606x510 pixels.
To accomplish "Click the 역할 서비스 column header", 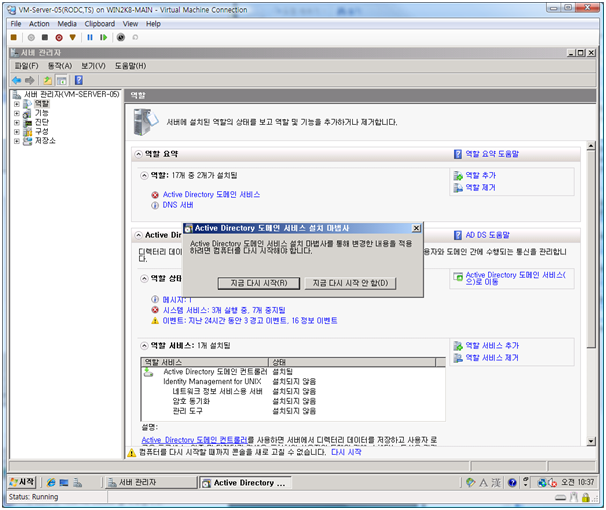I will (x=205, y=362).
